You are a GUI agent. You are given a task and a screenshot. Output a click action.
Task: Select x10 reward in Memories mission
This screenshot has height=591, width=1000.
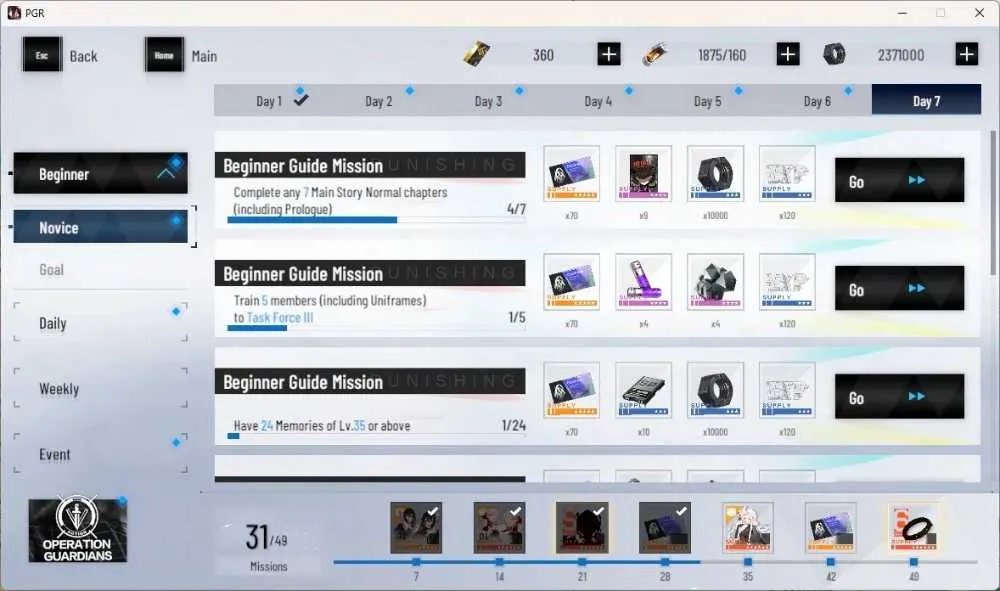643,390
